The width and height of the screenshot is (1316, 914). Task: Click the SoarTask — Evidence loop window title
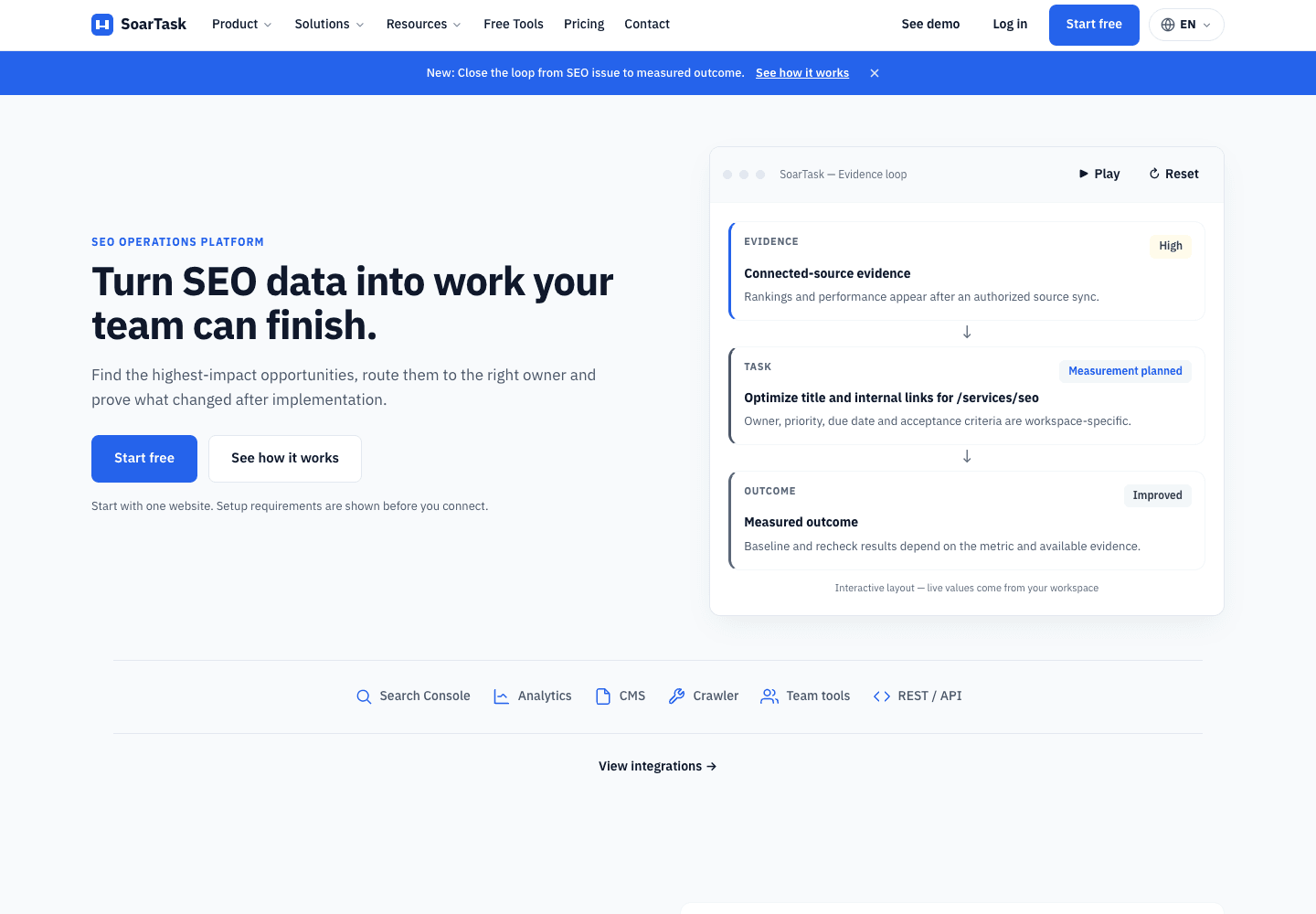click(843, 175)
